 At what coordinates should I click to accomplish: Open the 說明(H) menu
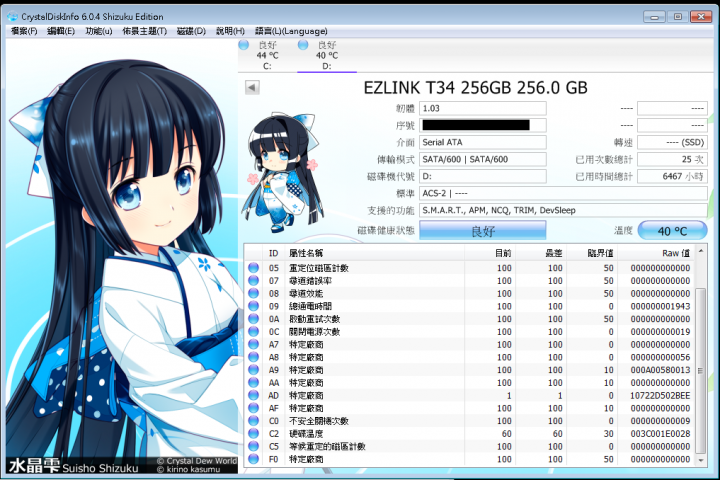click(x=230, y=31)
